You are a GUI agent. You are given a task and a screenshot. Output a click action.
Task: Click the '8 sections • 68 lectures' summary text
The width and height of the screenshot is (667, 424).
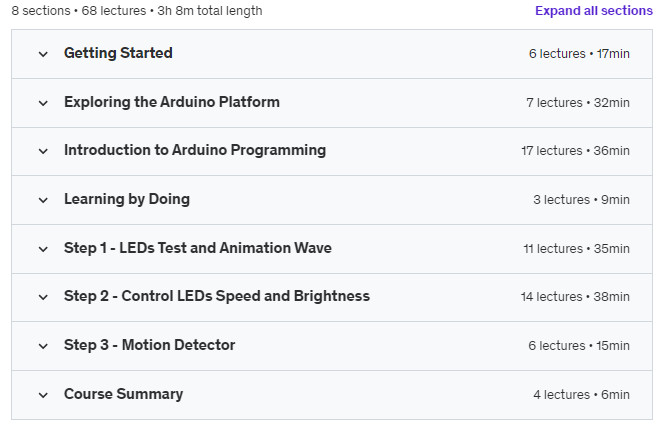pos(79,11)
